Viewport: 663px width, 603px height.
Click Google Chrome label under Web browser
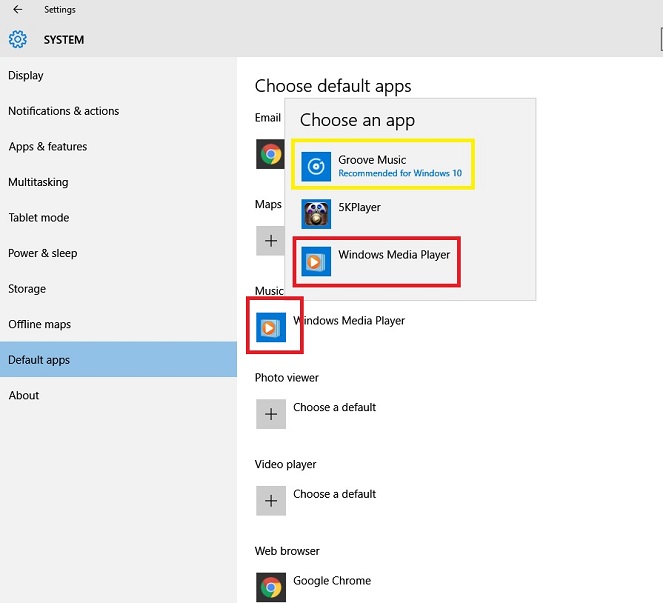tap(332, 581)
